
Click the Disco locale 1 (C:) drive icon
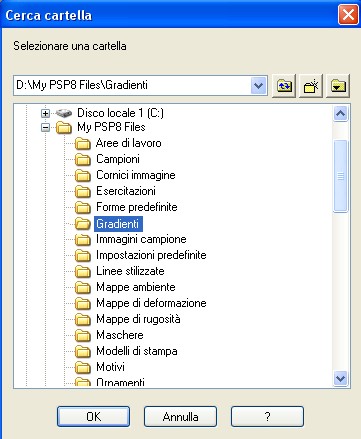click(x=63, y=113)
